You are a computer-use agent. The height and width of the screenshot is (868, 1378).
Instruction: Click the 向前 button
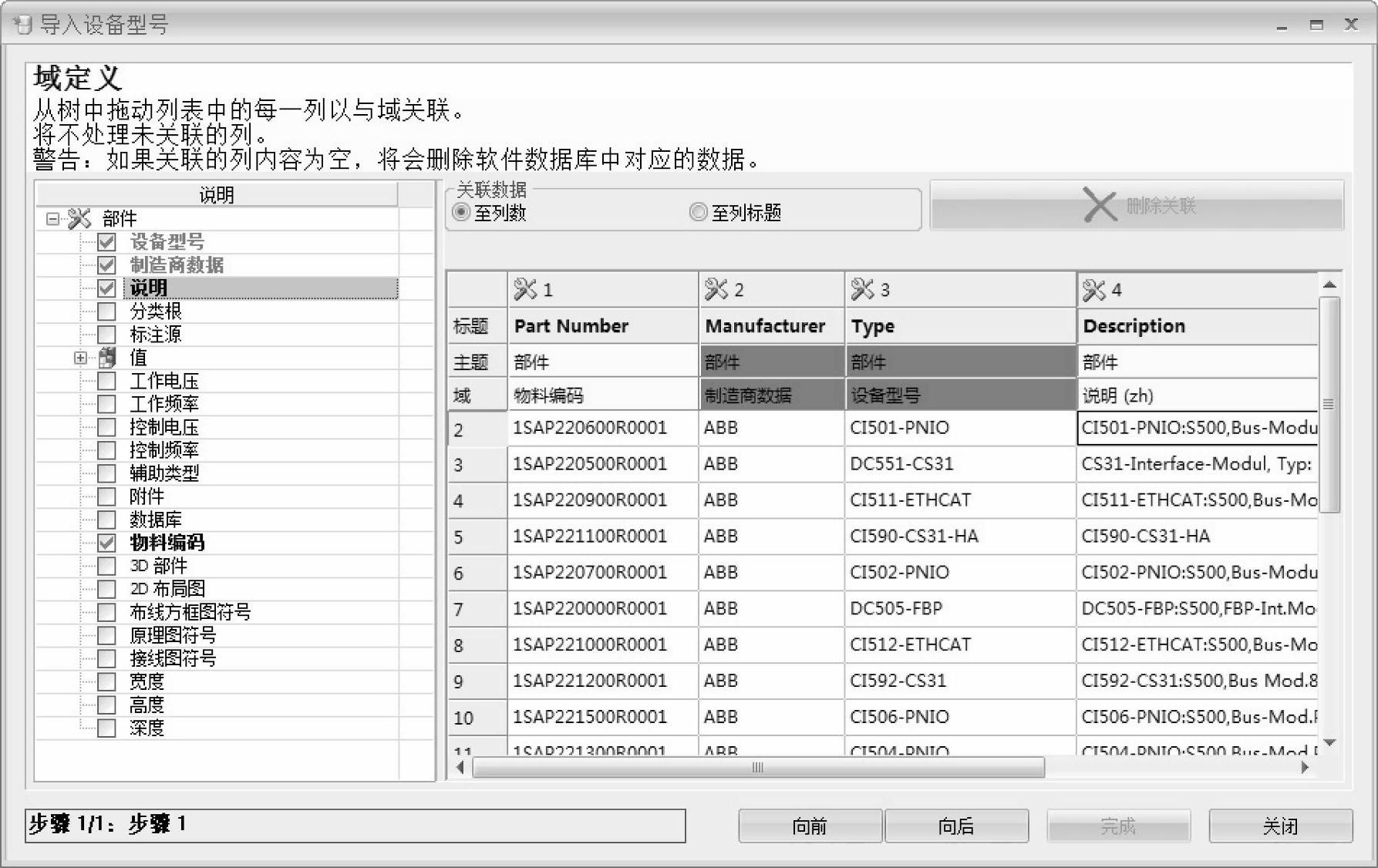[810, 826]
